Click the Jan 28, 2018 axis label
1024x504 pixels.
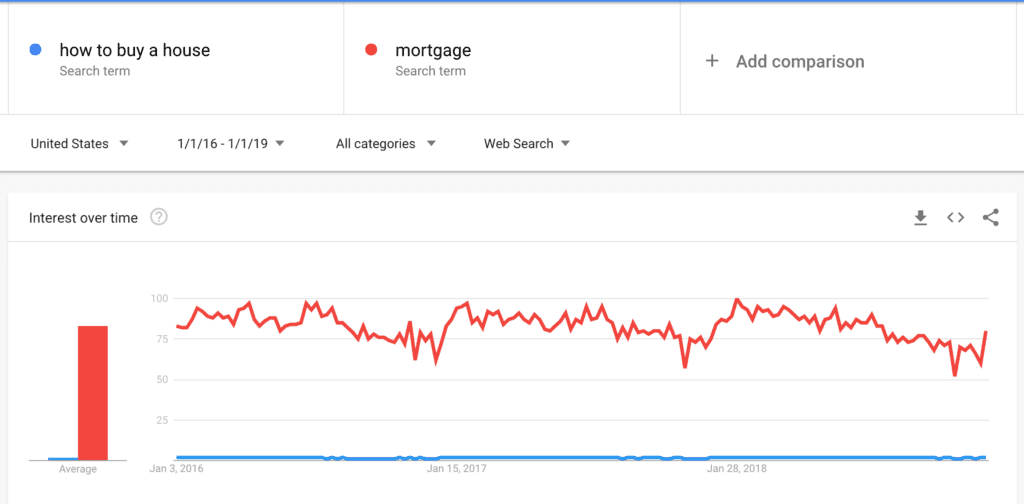pyautogui.click(x=737, y=469)
